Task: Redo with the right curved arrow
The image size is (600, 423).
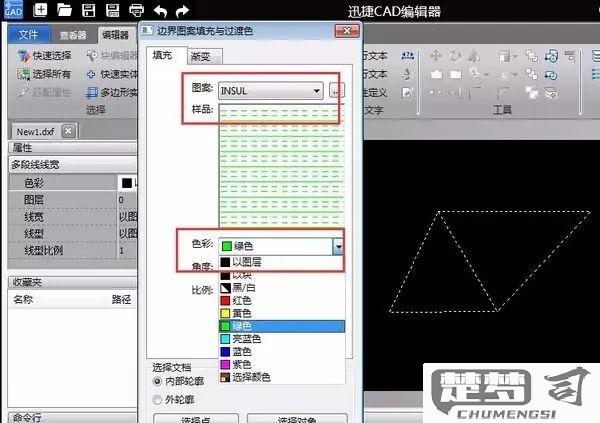Action: [x=183, y=11]
